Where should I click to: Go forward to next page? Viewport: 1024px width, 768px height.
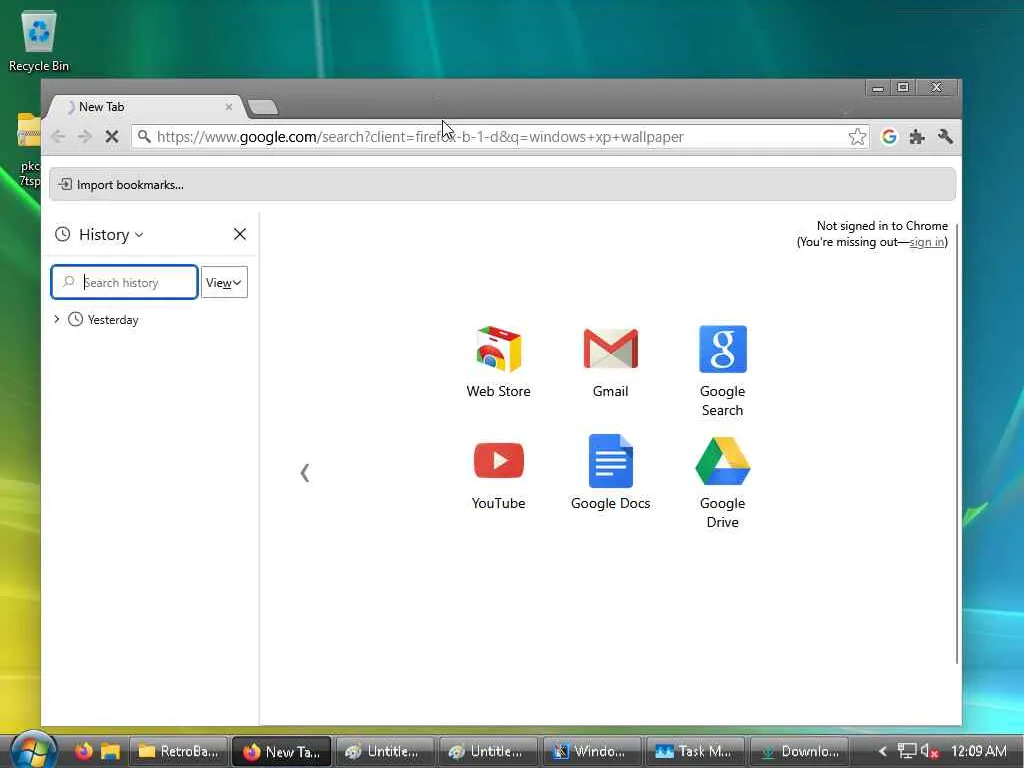[84, 136]
